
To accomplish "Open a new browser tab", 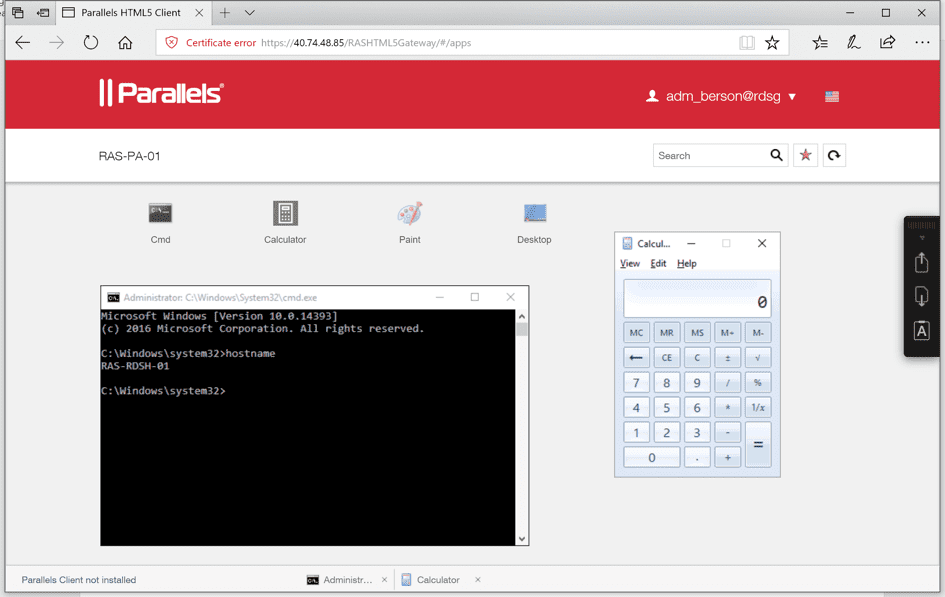I will pos(225,12).
